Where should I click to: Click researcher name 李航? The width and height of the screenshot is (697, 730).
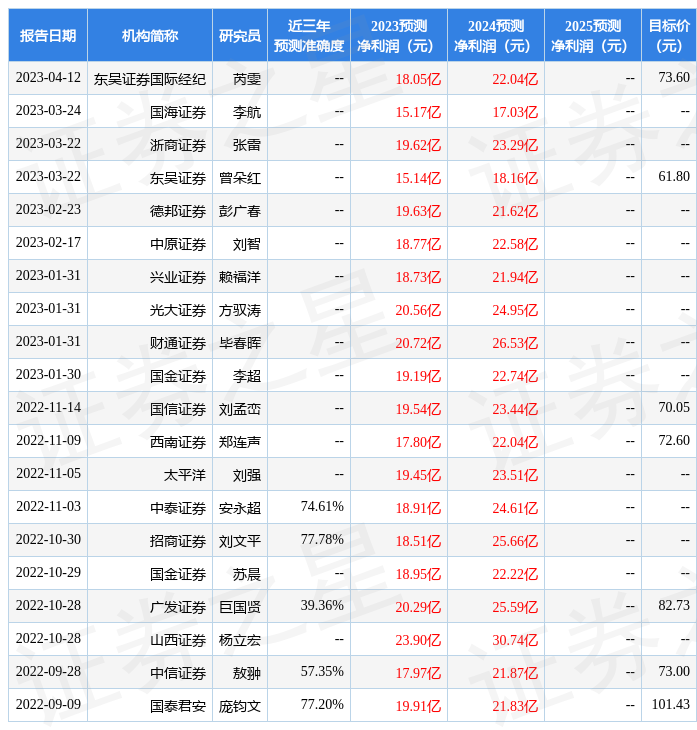coord(247,112)
